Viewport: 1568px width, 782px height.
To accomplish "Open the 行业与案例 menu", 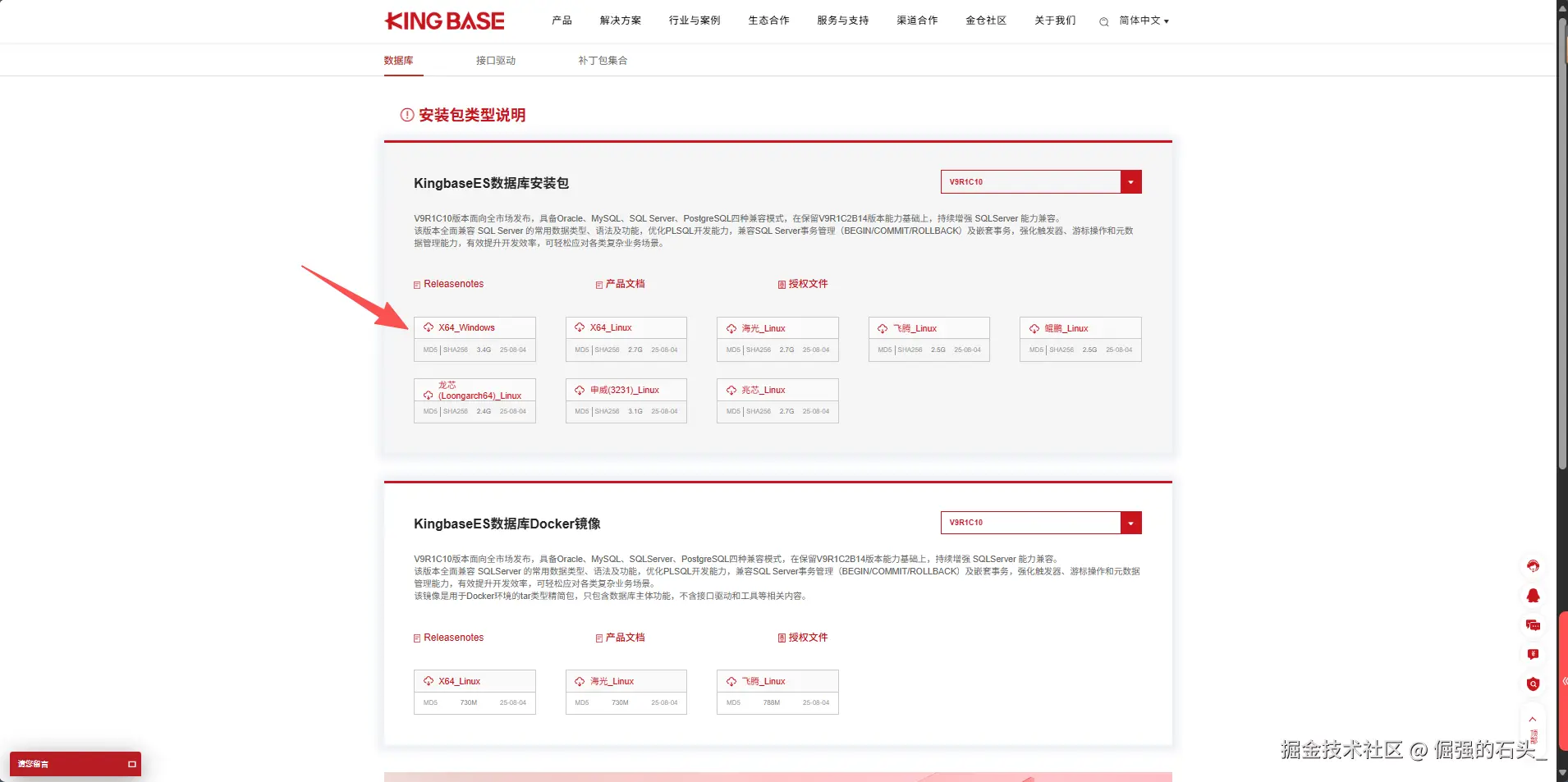I will coord(695,21).
